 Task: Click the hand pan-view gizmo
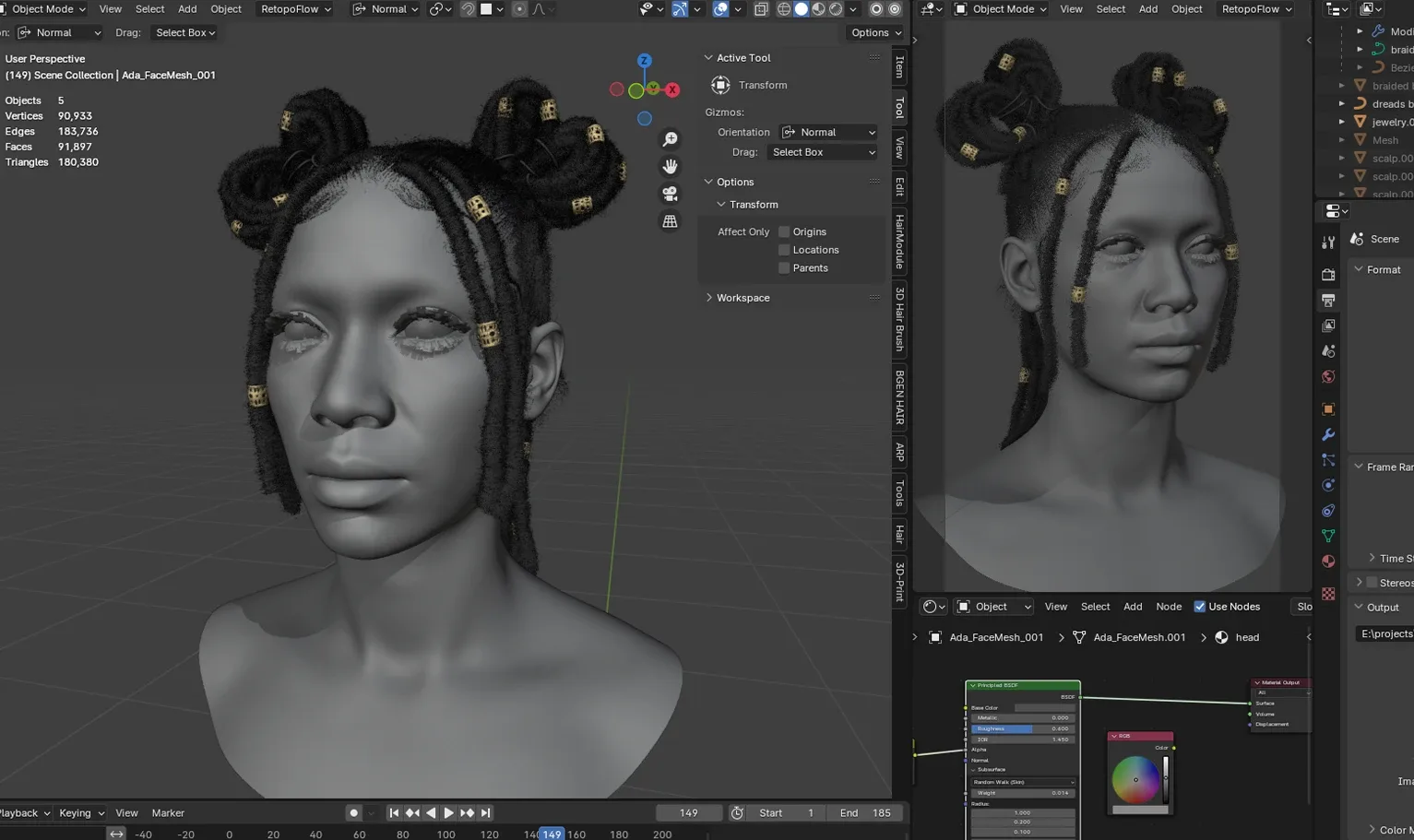(670, 167)
